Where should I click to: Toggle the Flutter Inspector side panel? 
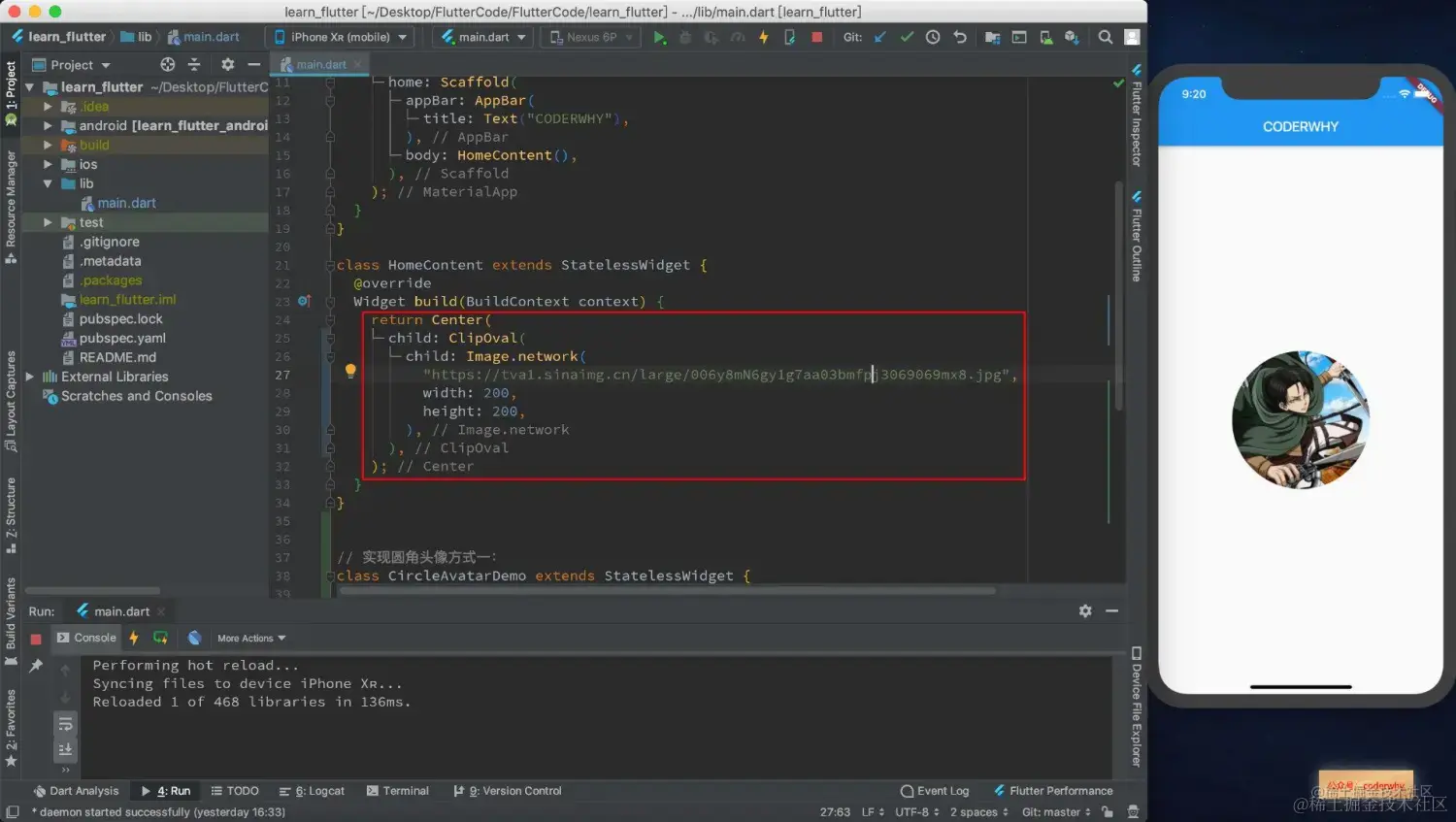1137,115
